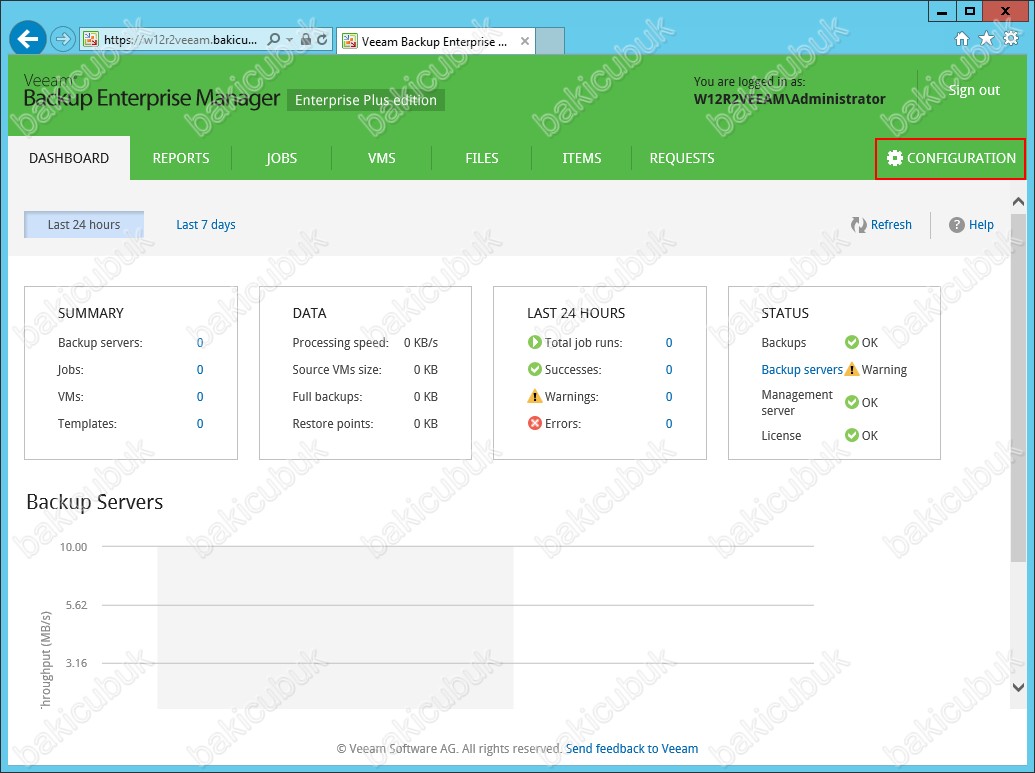The width and height of the screenshot is (1035, 773).
Task: Click the Enterprise Plus edition badge
Action: point(366,100)
